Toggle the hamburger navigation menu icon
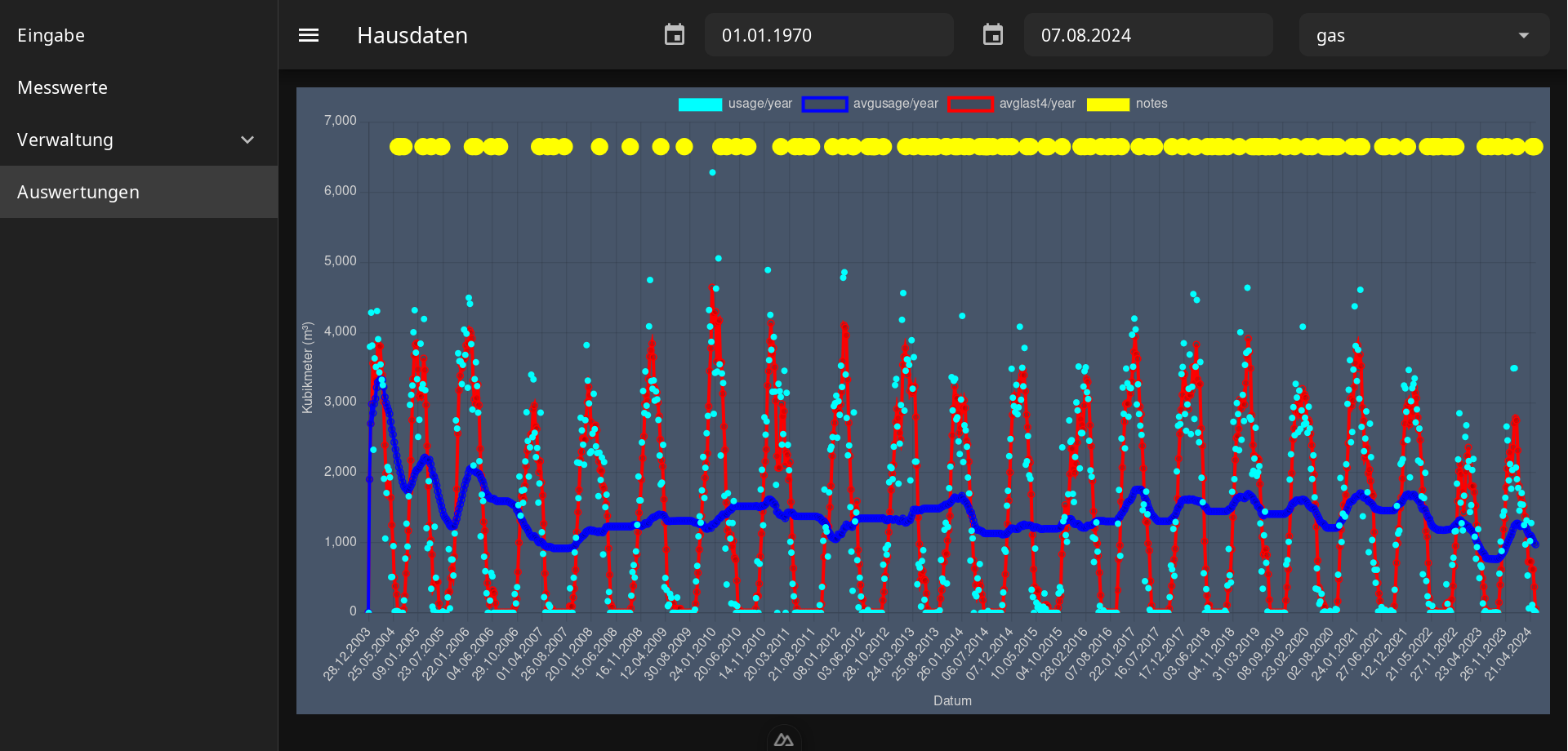1568x751 pixels. (x=309, y=35)
